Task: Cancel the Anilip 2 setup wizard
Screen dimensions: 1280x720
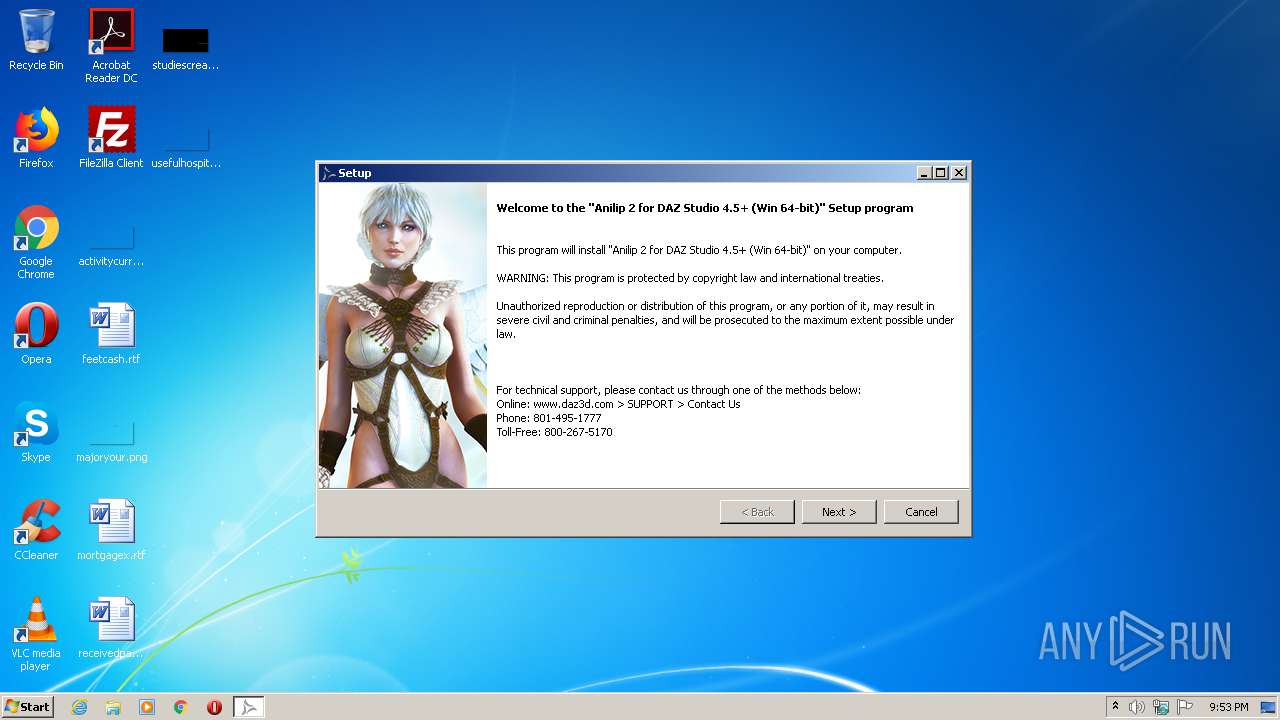Action: pyautogui.click(x=921, y=512)
